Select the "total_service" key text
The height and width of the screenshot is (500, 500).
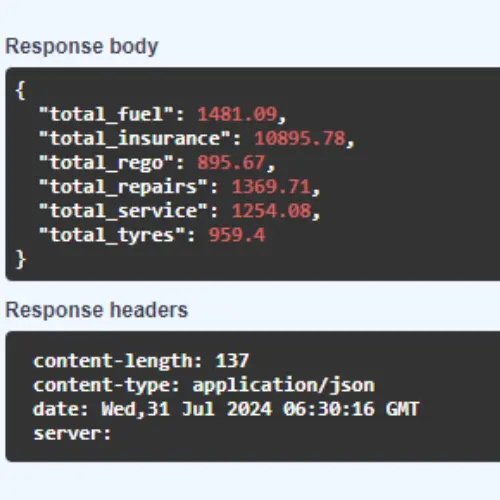(124, 211)
